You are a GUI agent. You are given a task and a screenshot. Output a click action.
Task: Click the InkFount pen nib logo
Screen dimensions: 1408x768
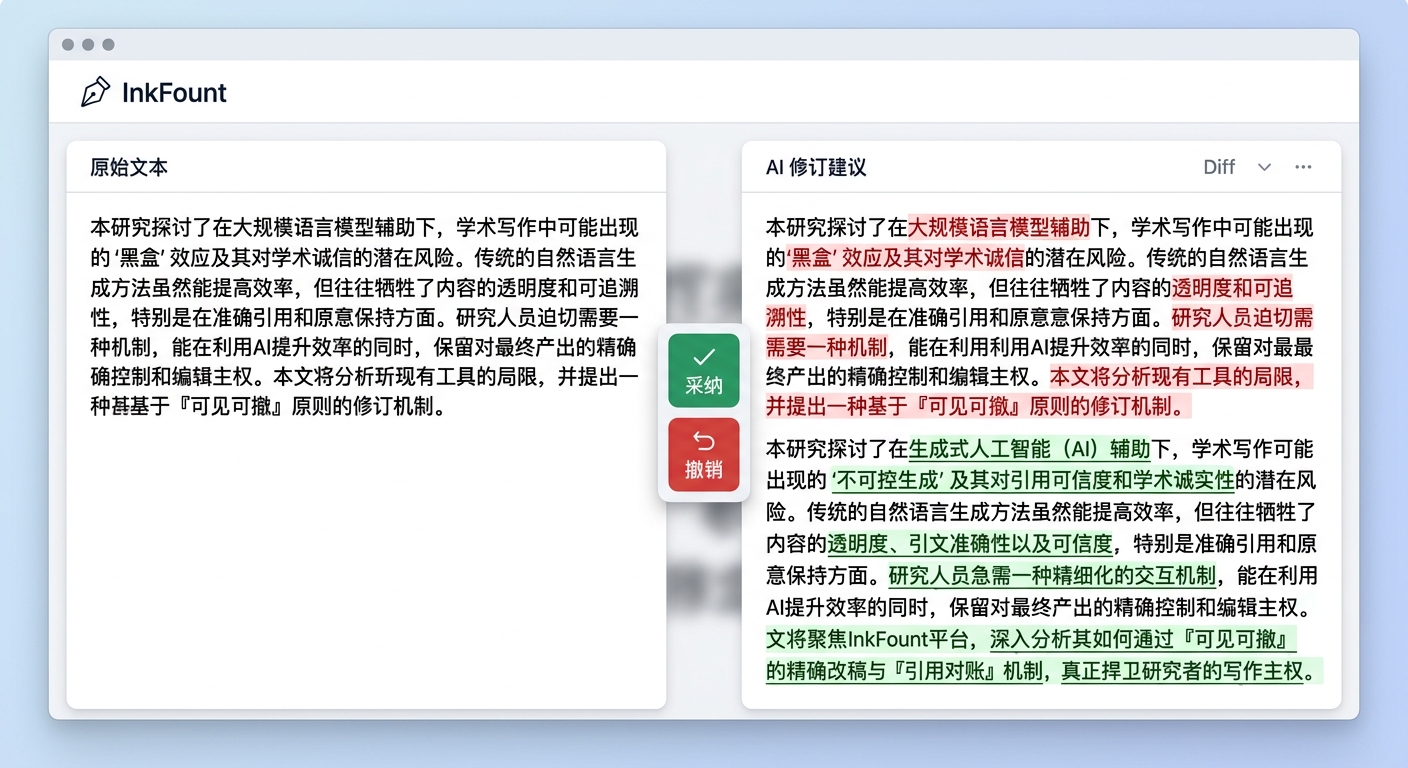pyautogui.click(x=95, y=92)
